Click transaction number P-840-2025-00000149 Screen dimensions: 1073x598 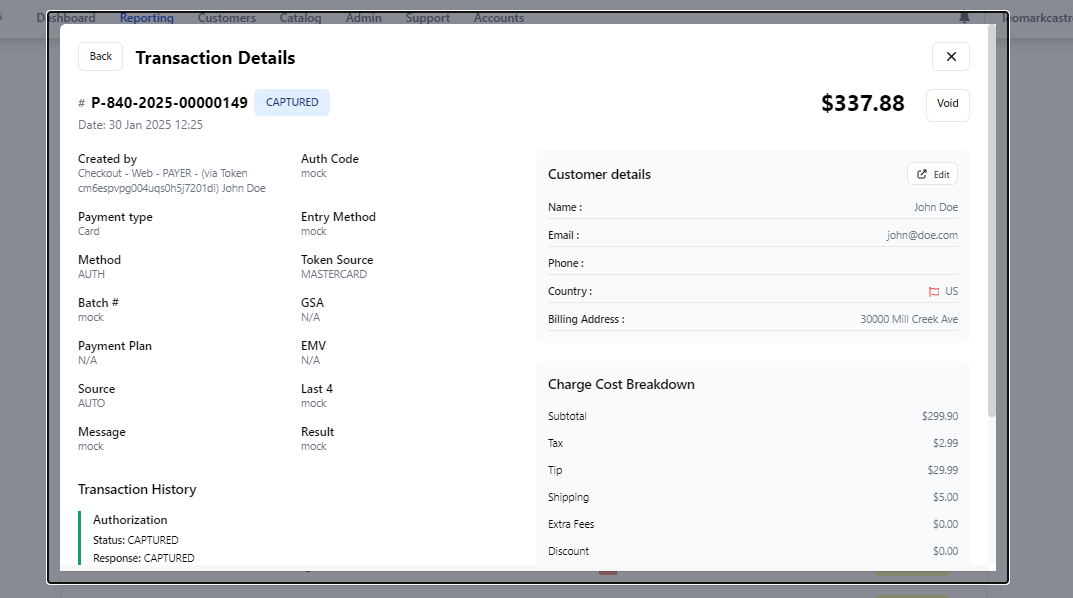tap(169, 103)
